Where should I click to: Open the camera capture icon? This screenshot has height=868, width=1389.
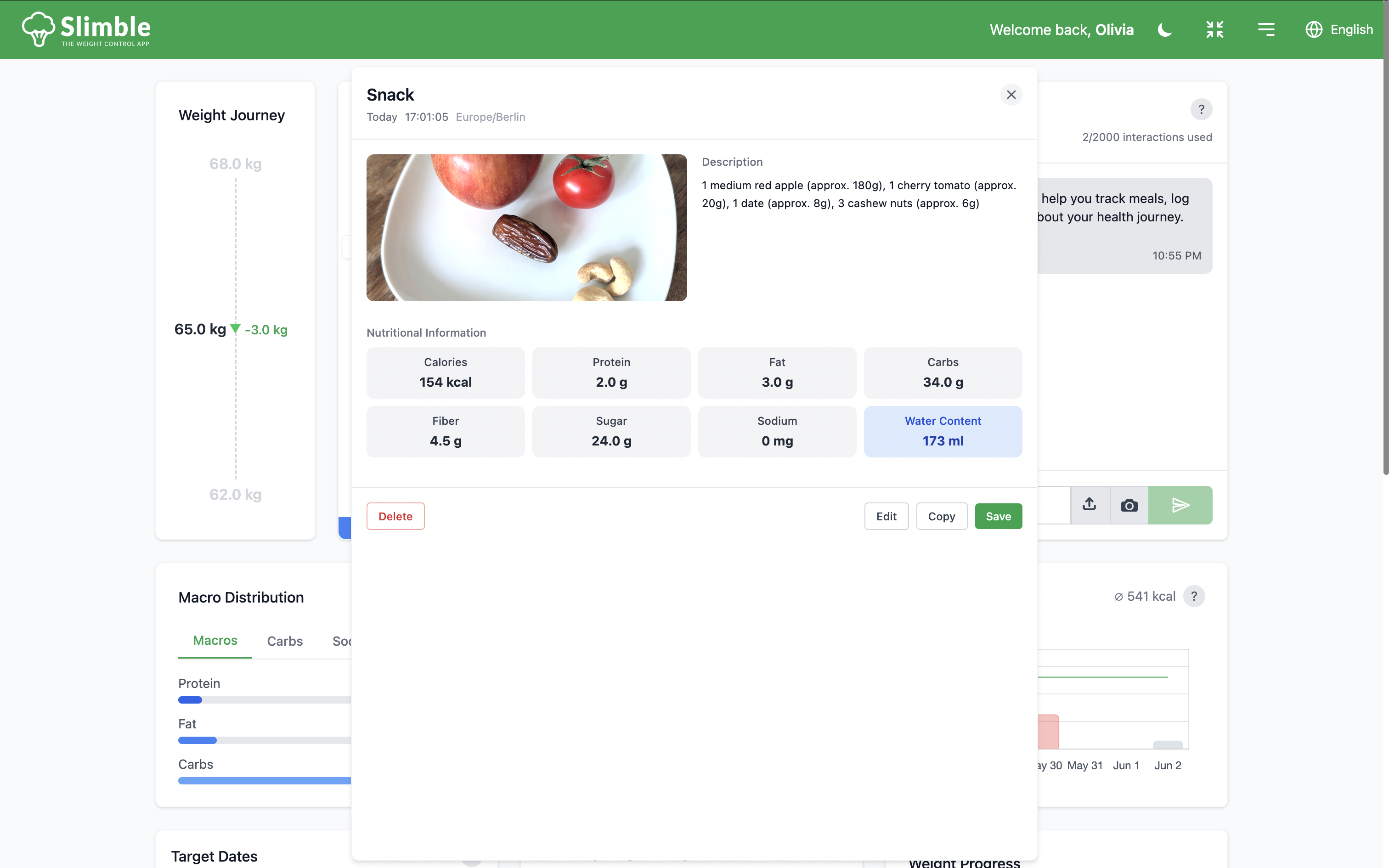point(1129,505)
